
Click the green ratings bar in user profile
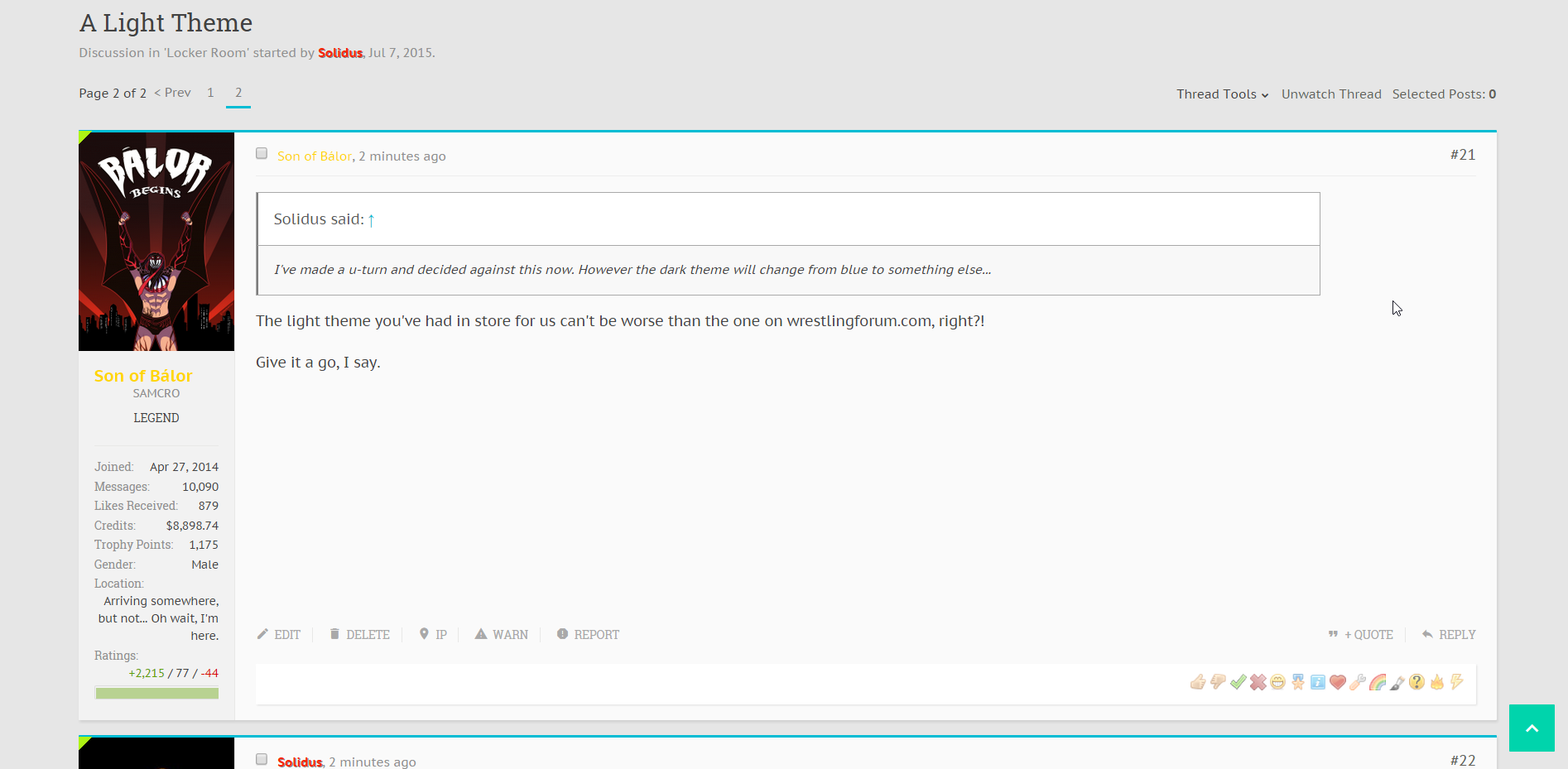[156, 693]
